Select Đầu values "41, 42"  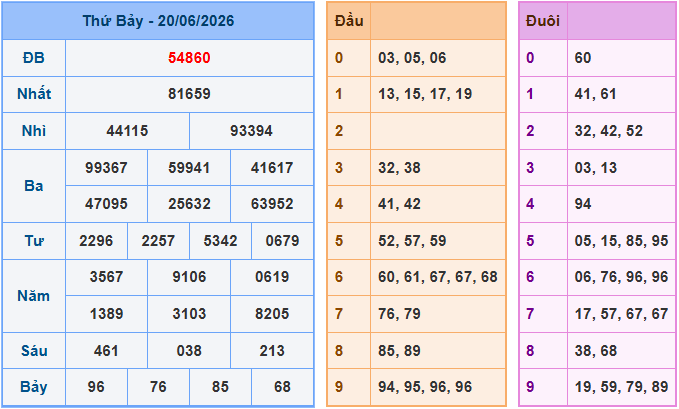[399, 204]
